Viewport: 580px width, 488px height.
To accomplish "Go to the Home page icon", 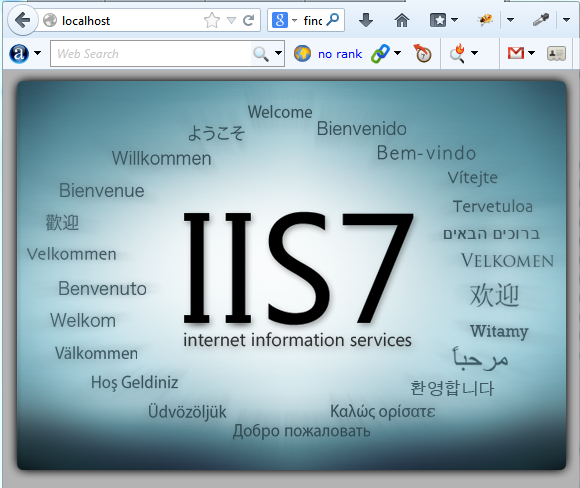I will click(402, 20).
